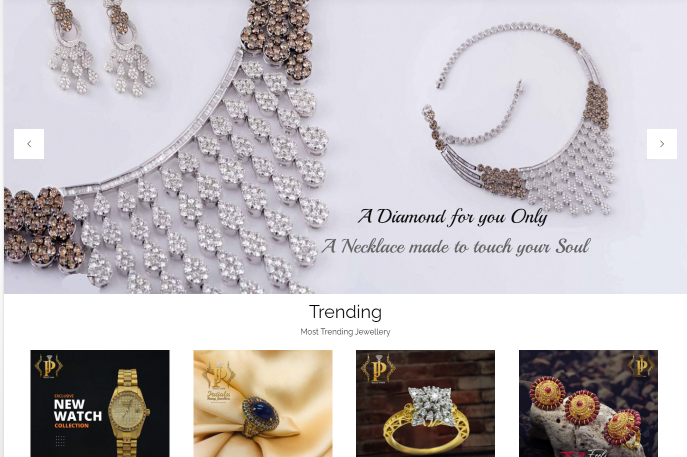Click logo on the diamond ring card
This screenshot has width=687, height=457.
(378, 368)
